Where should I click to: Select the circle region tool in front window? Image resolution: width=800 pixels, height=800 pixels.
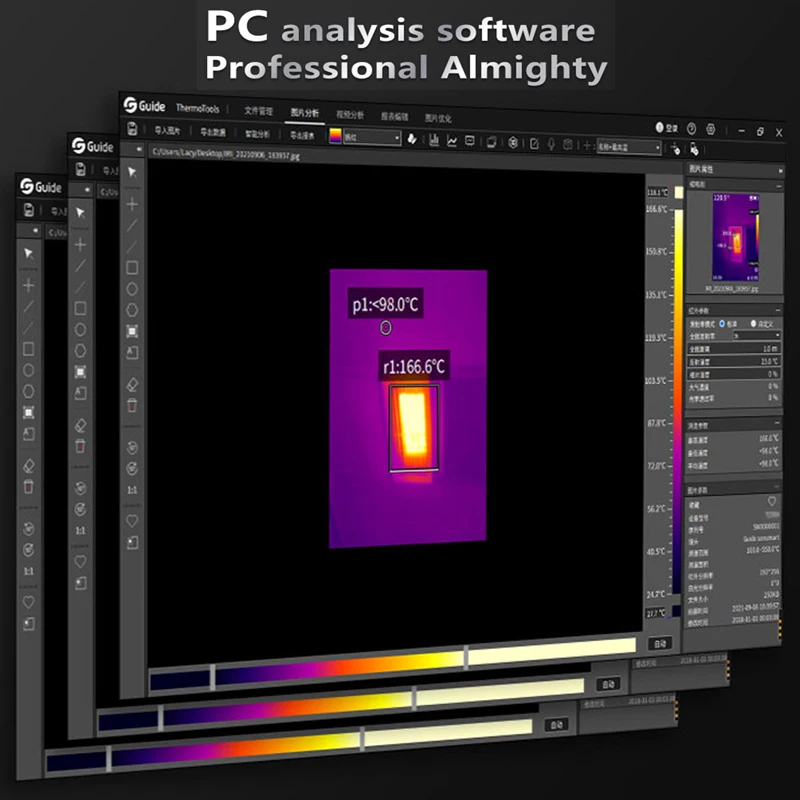point(132,289)
